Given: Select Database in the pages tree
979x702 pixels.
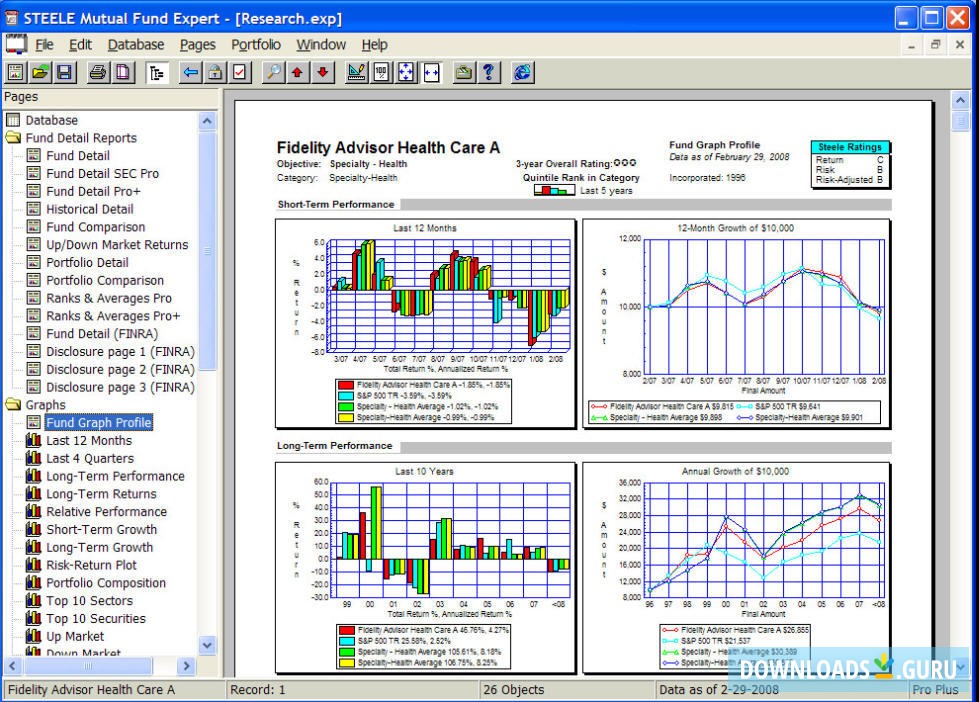Looking at the screenshot, I should [x=51, y=120].
